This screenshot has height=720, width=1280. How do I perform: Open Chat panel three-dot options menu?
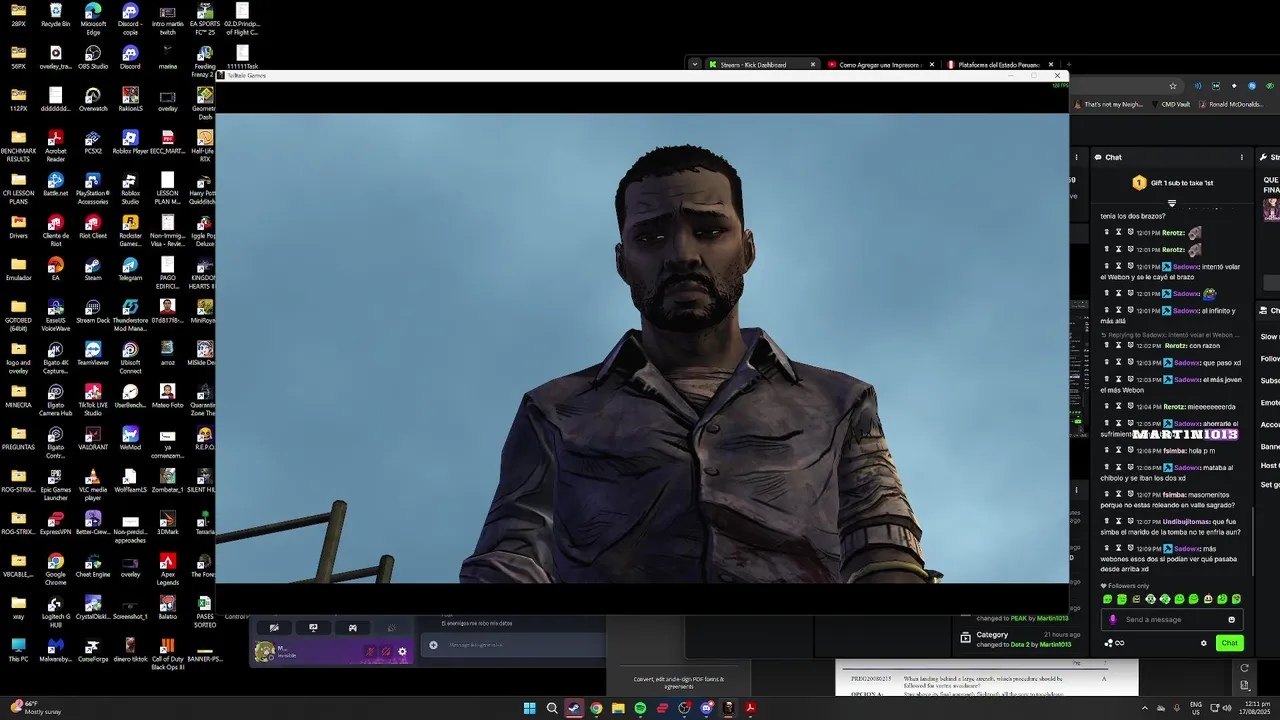point(1242,157)
